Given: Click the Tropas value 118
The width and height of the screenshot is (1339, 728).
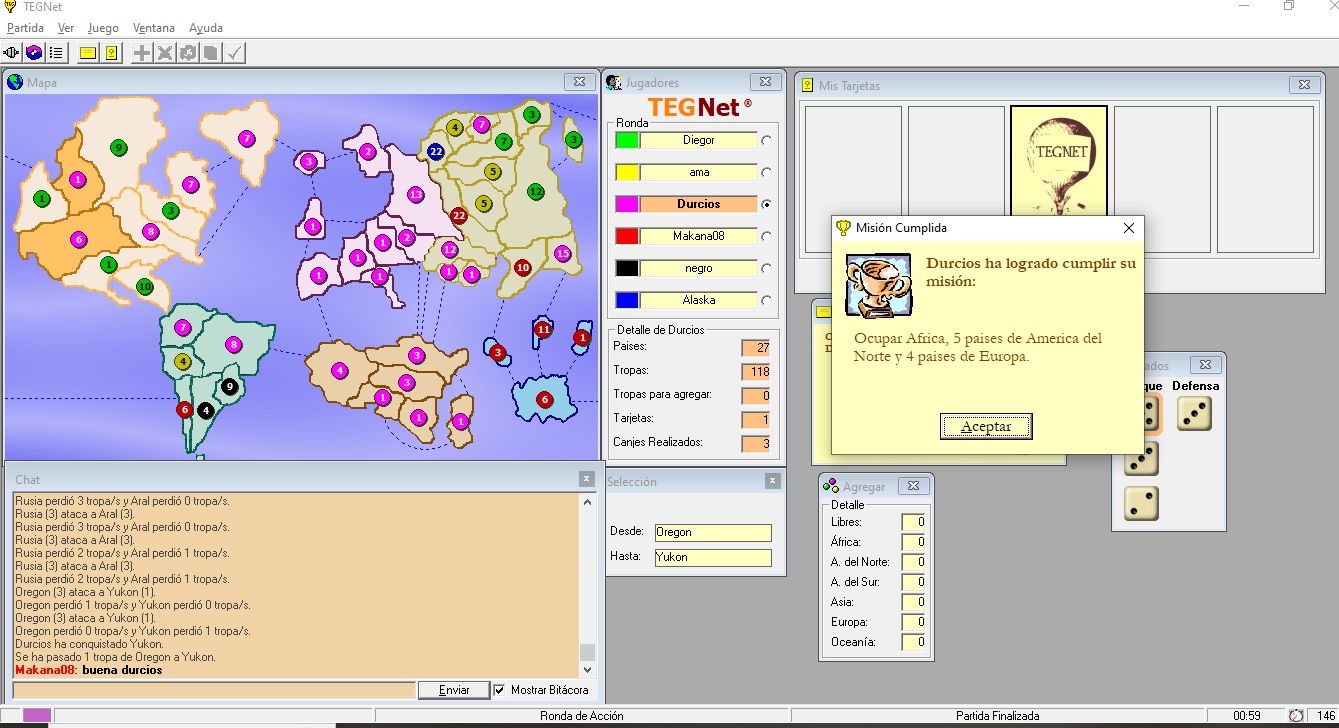Looking at the screenshot, I should [755, 372].
